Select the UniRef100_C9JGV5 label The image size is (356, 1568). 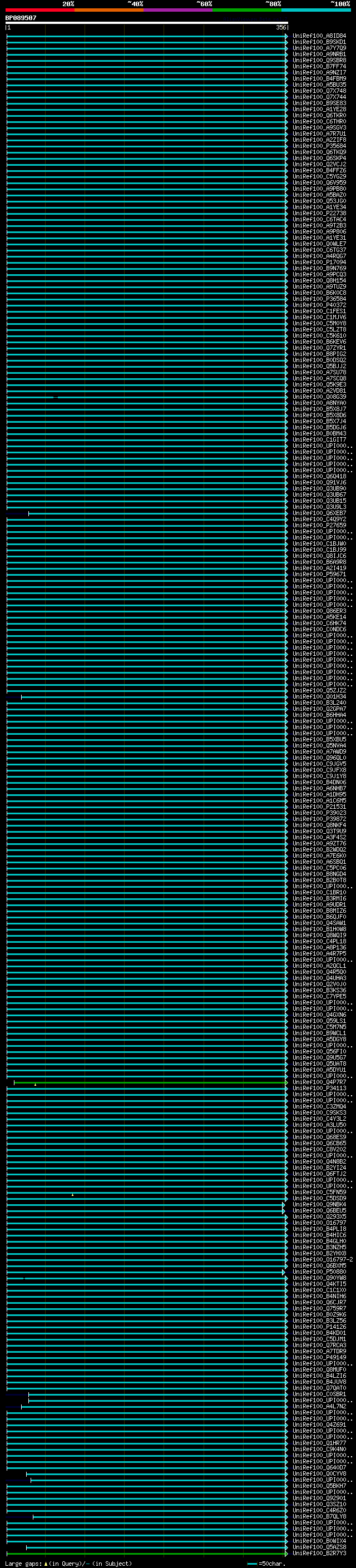(319, 764)
